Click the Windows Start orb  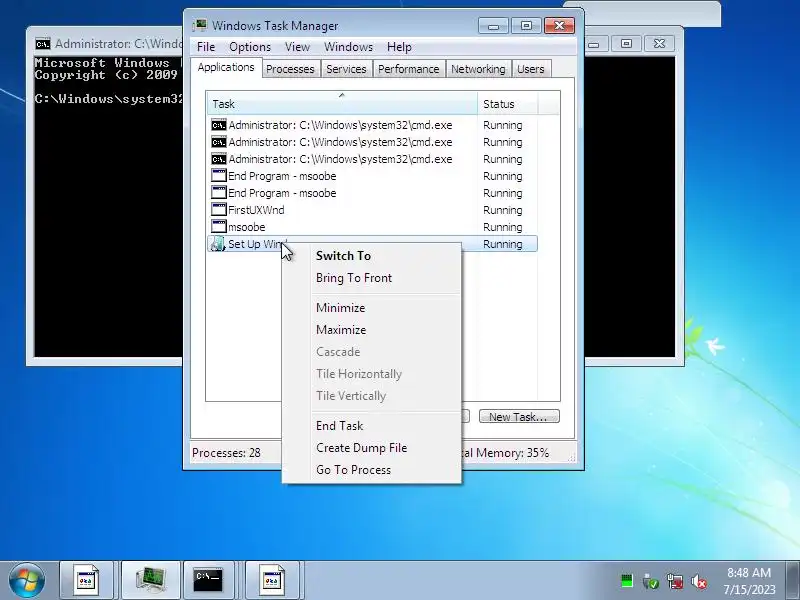point(27,580)
